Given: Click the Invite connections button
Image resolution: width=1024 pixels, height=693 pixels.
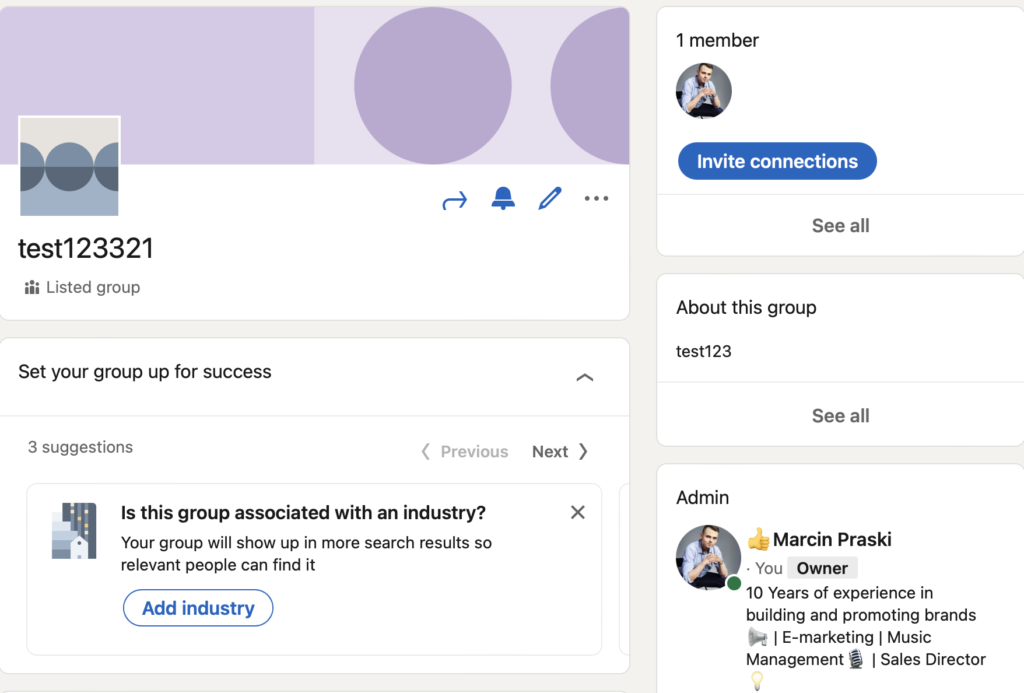Looking at the screenshot, I should coord(777,161).
